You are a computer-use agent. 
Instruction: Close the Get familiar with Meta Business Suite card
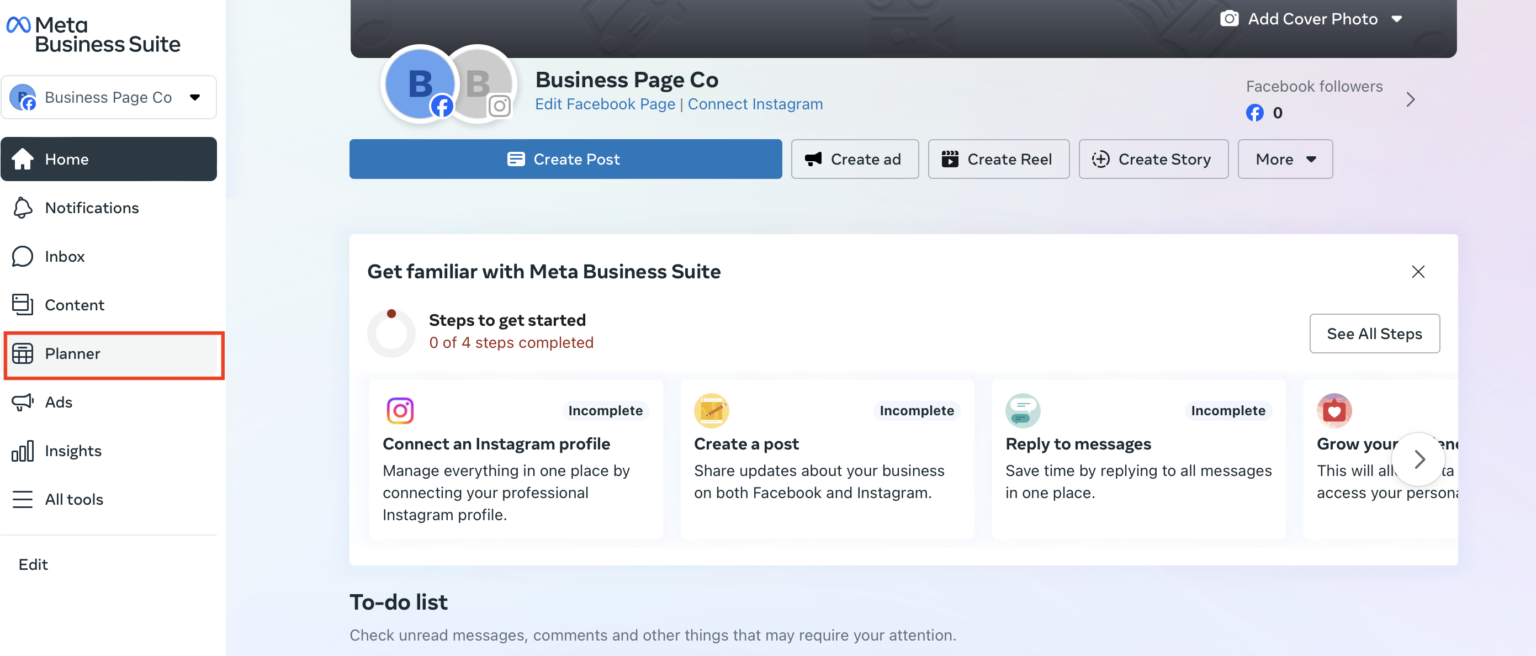click(1418, 272)
